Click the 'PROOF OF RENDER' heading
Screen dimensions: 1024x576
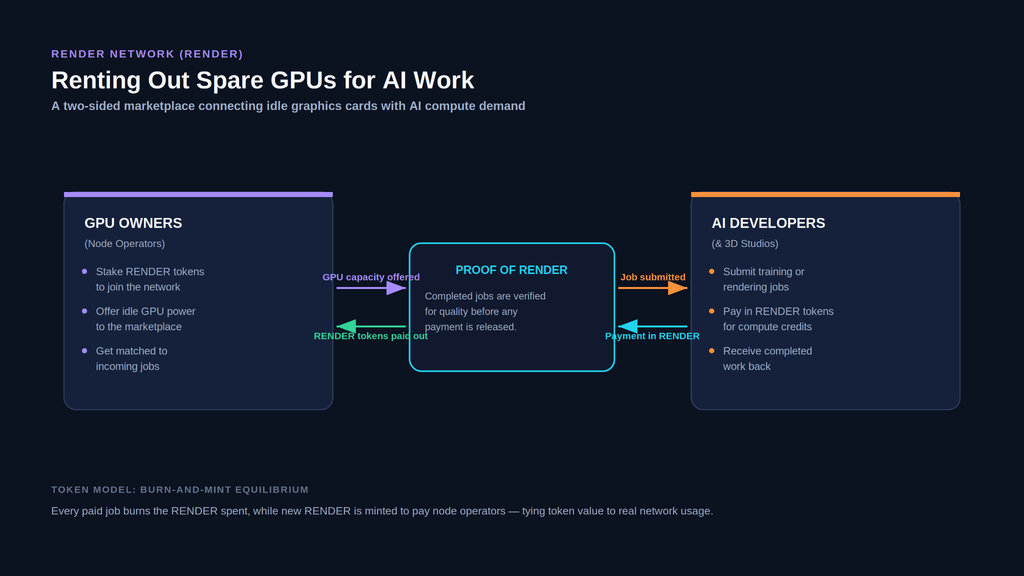click(511, 270)
